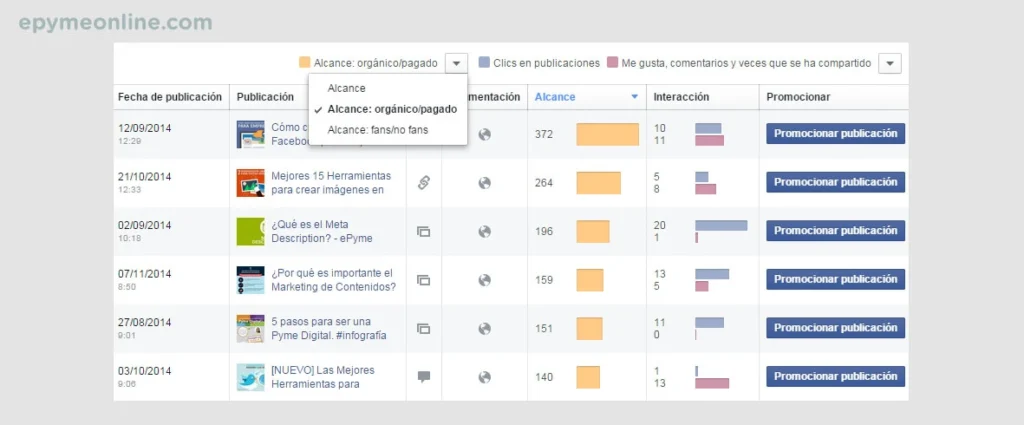Click globe audience icon on 12/09/2014 row
The height and width of the screenshot is (425, 1024).
[x=485, y=135]
